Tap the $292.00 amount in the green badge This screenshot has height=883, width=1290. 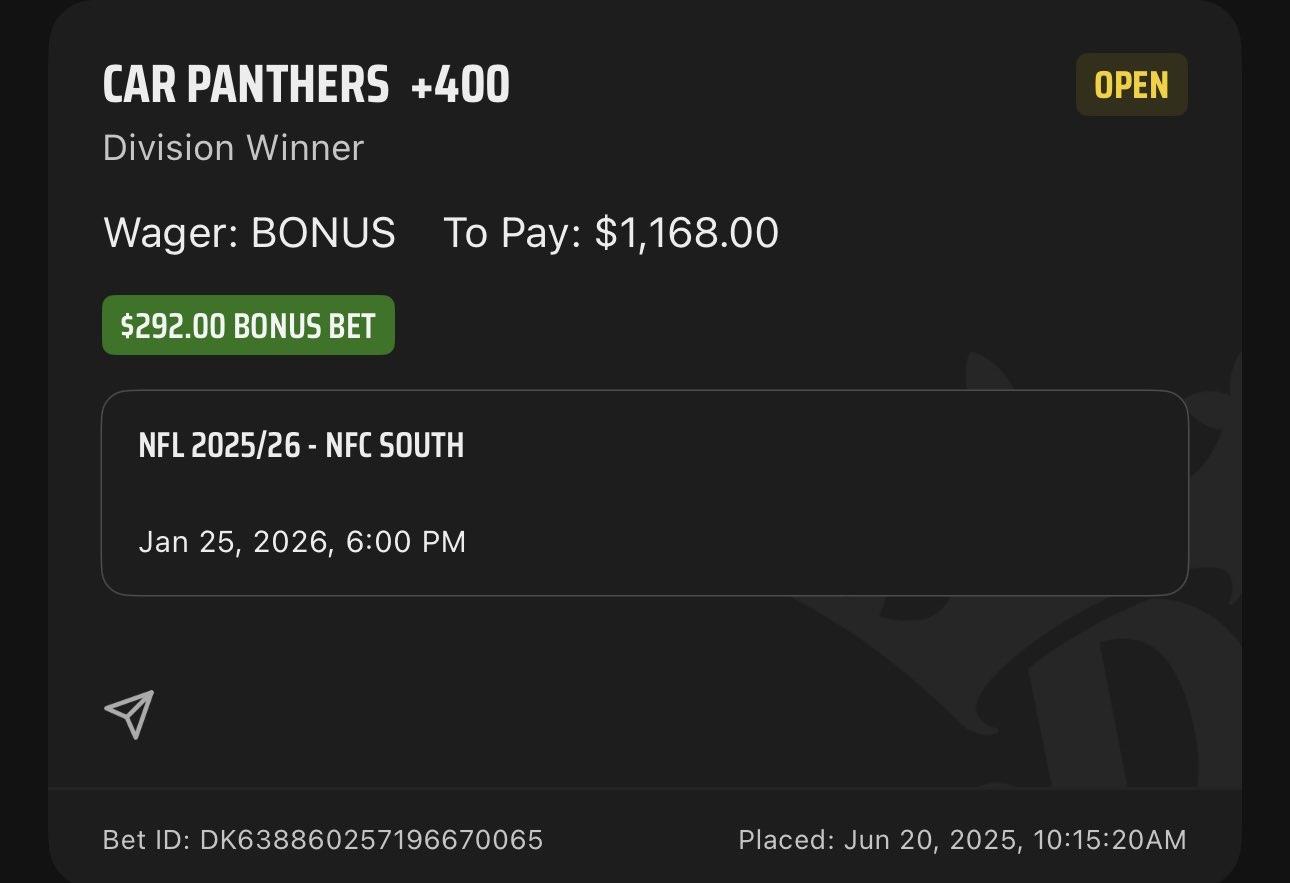coord(173,325)
